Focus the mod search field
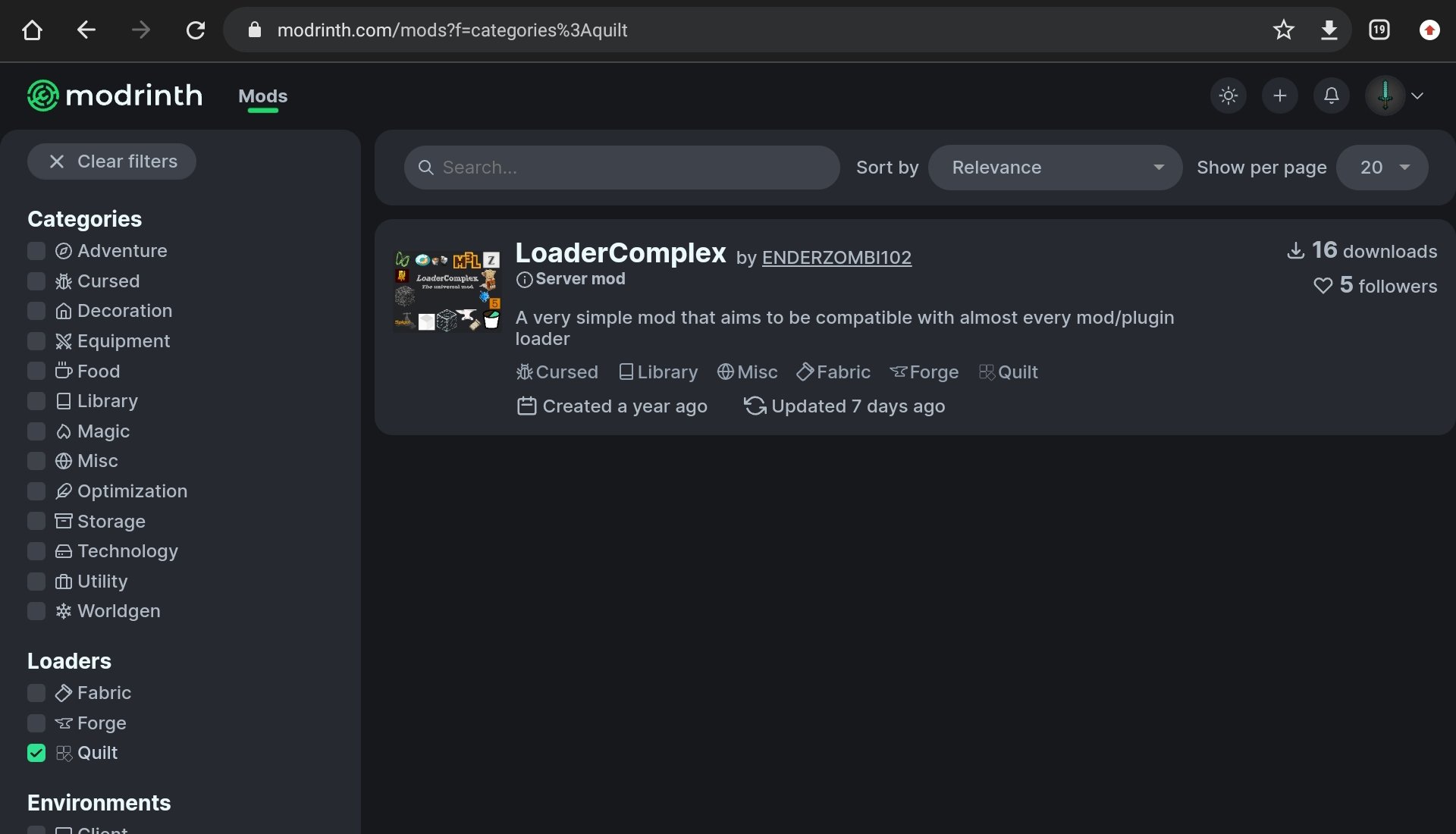1456x834 pixels. [x=622, y=168]
